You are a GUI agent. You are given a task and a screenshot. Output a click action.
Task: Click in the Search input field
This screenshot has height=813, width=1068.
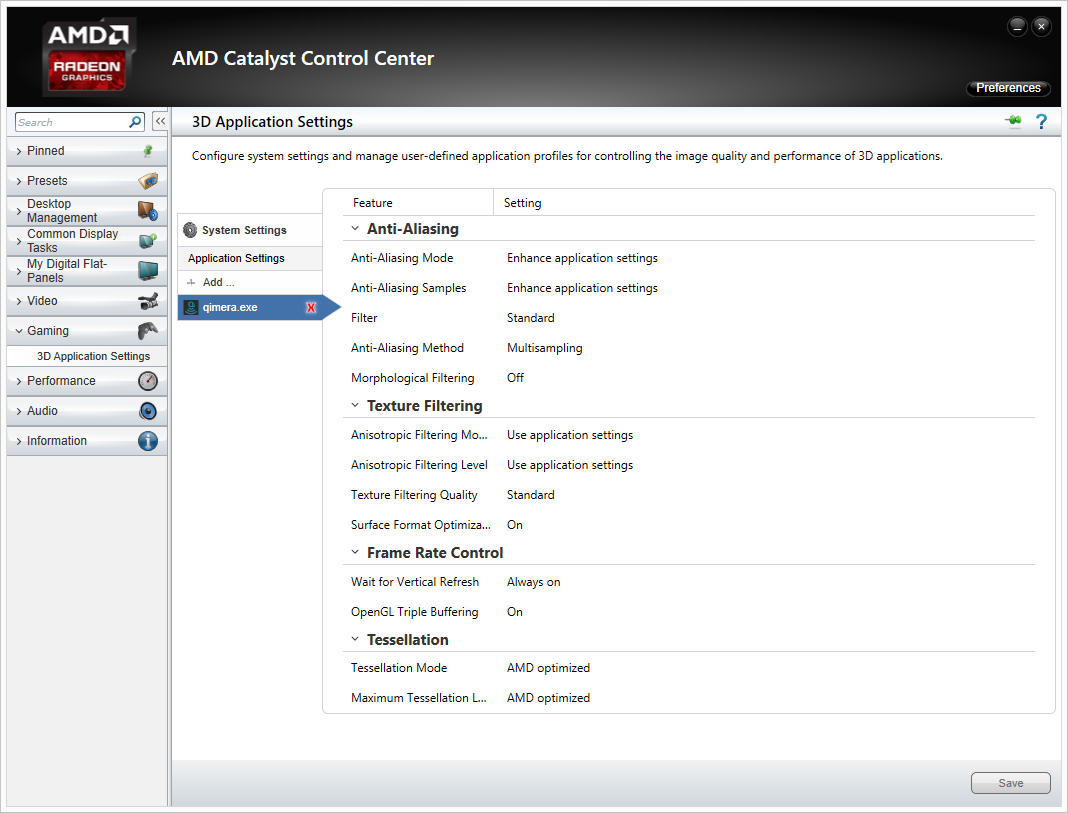point(72,122)
